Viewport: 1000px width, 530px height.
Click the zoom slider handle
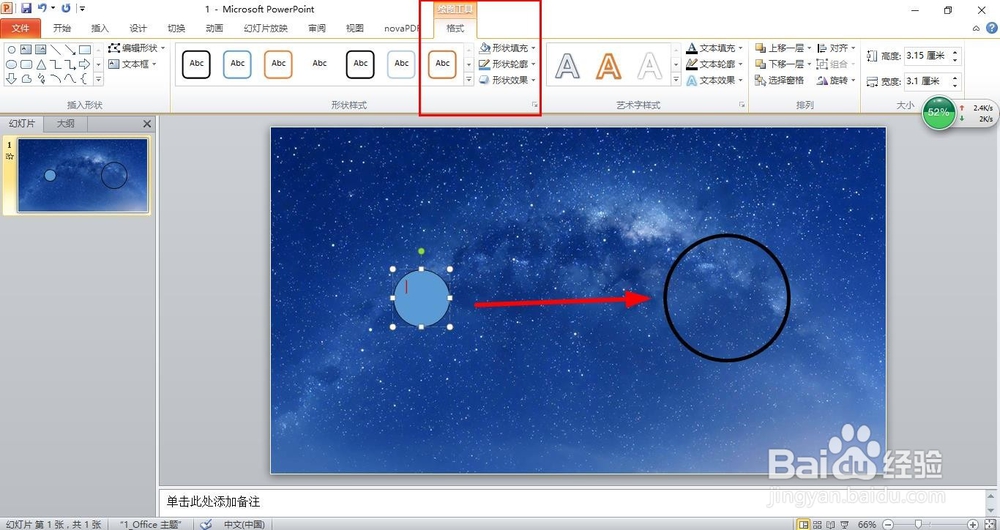(918, 524)
